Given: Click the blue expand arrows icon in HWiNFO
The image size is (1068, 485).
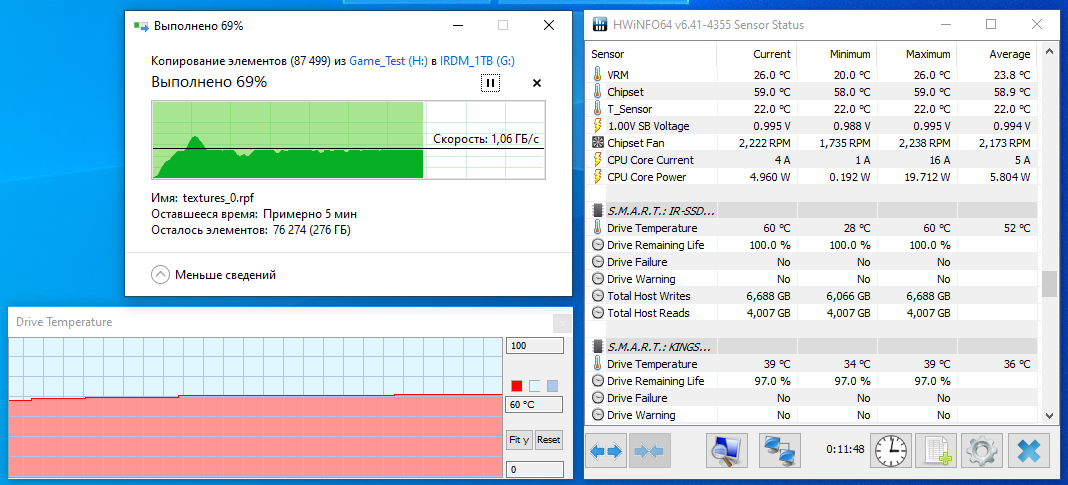Looking at the screenshot, I should (x=606, y=451).
